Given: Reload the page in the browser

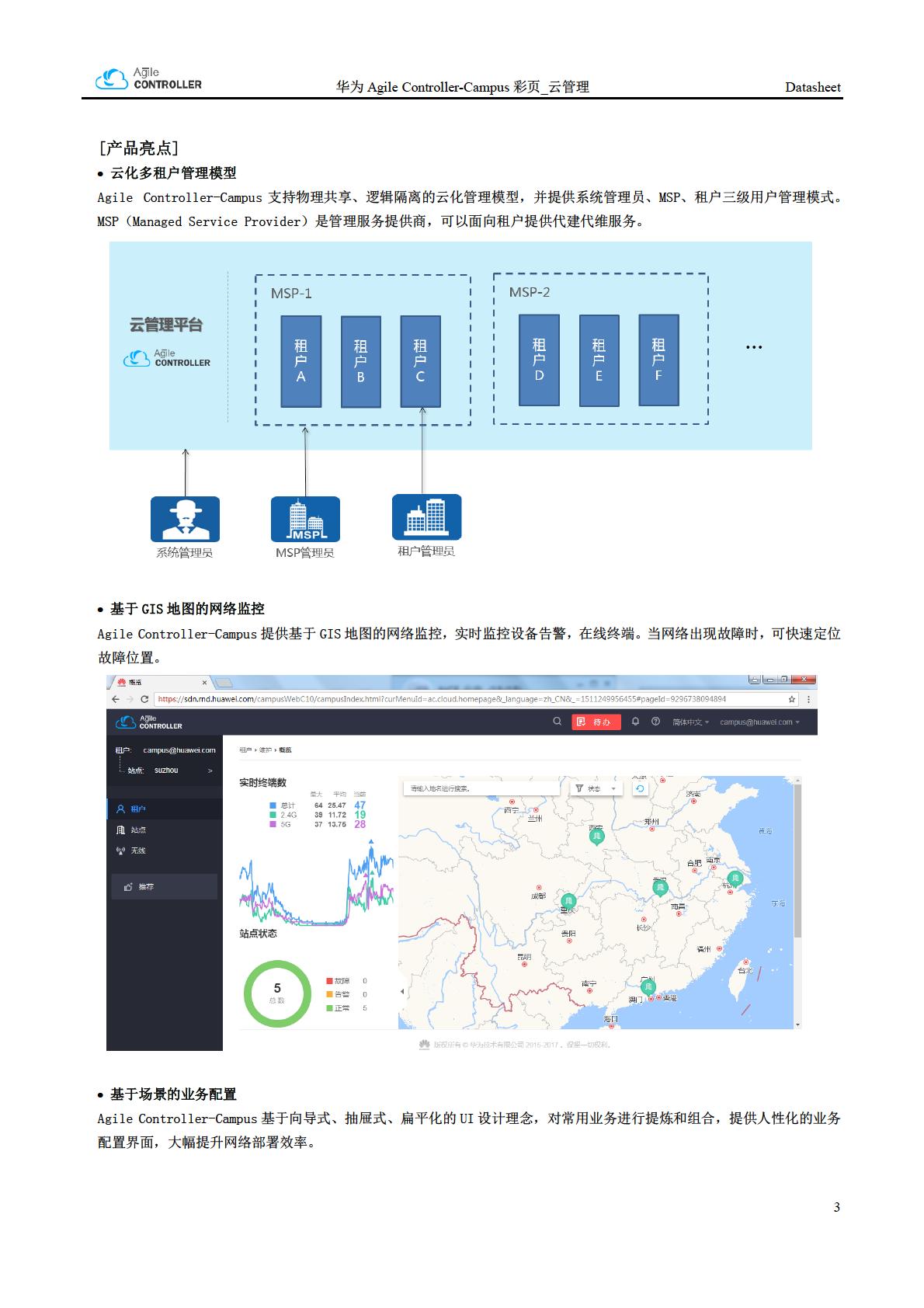Looking at the screenshot, I should (x=144, y=699).
